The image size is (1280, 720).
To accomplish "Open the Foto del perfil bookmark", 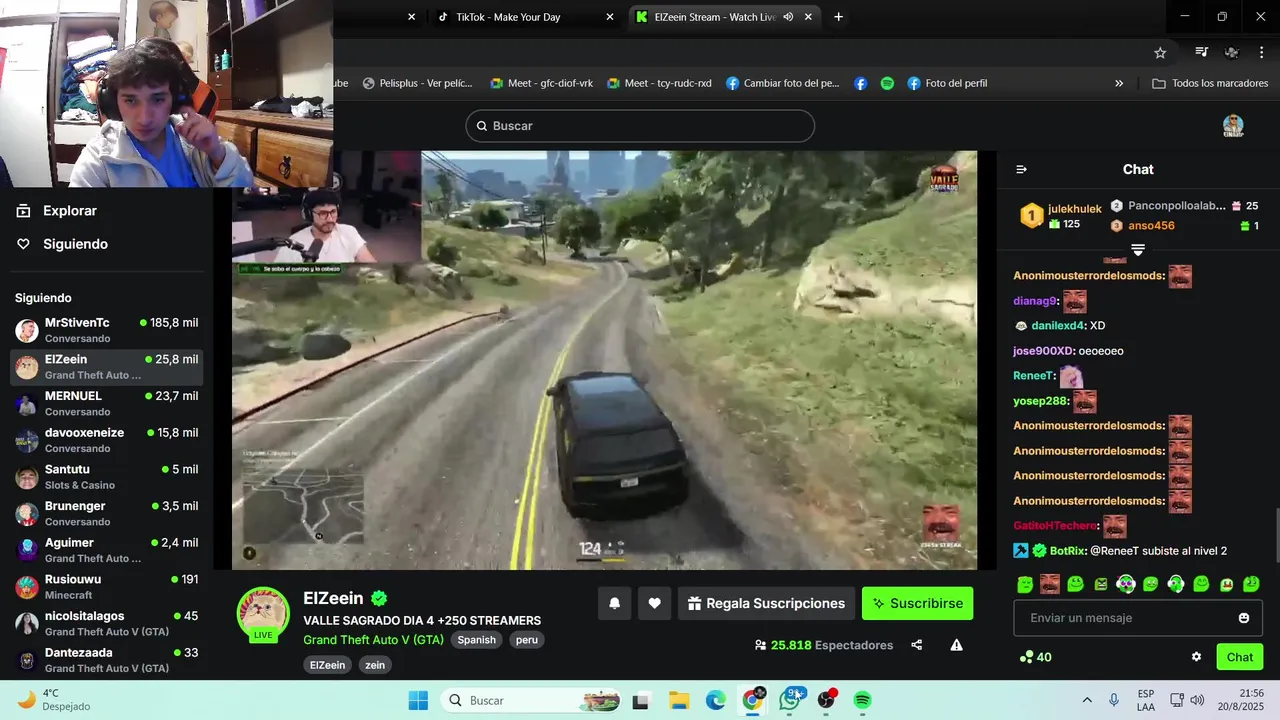I will click(x=947, y=84).
